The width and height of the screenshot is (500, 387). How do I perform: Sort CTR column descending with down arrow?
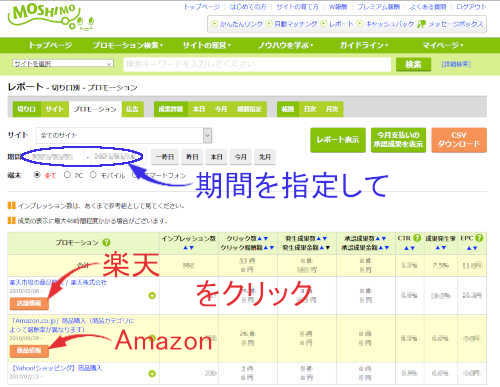(413, 248)
